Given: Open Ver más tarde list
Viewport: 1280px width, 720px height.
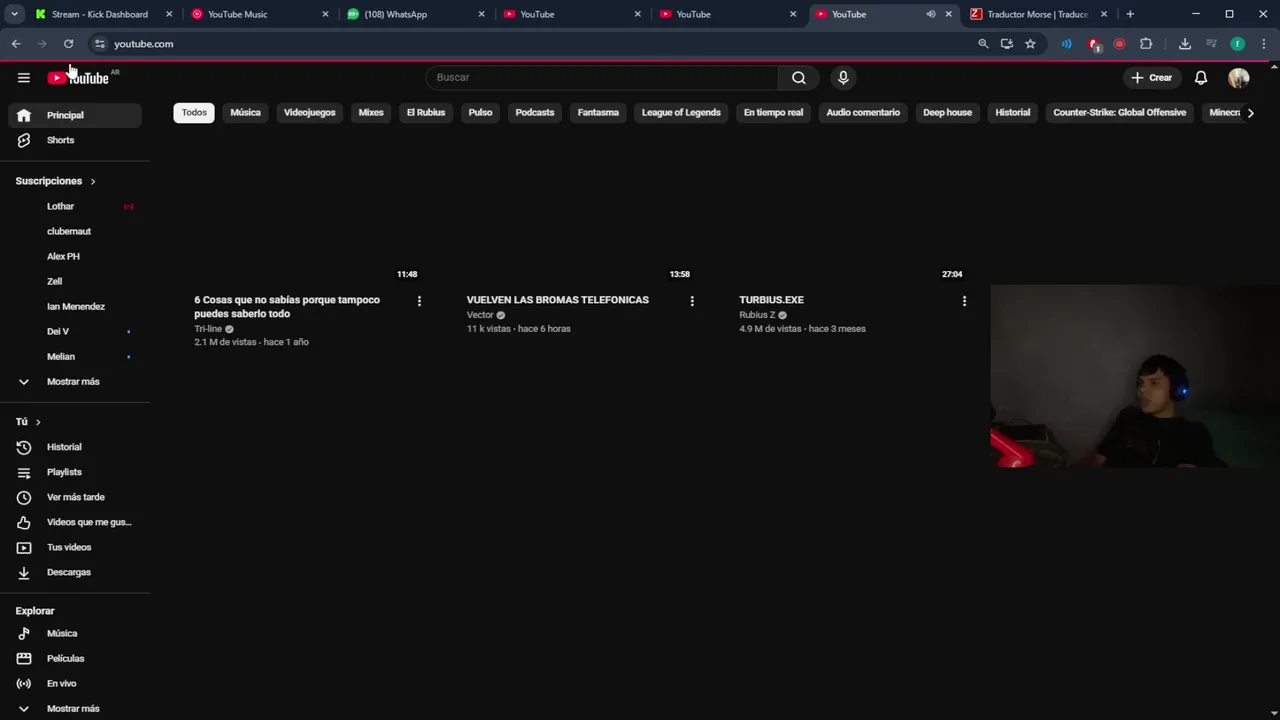Looking at the screenshot, I should (75, 497).
